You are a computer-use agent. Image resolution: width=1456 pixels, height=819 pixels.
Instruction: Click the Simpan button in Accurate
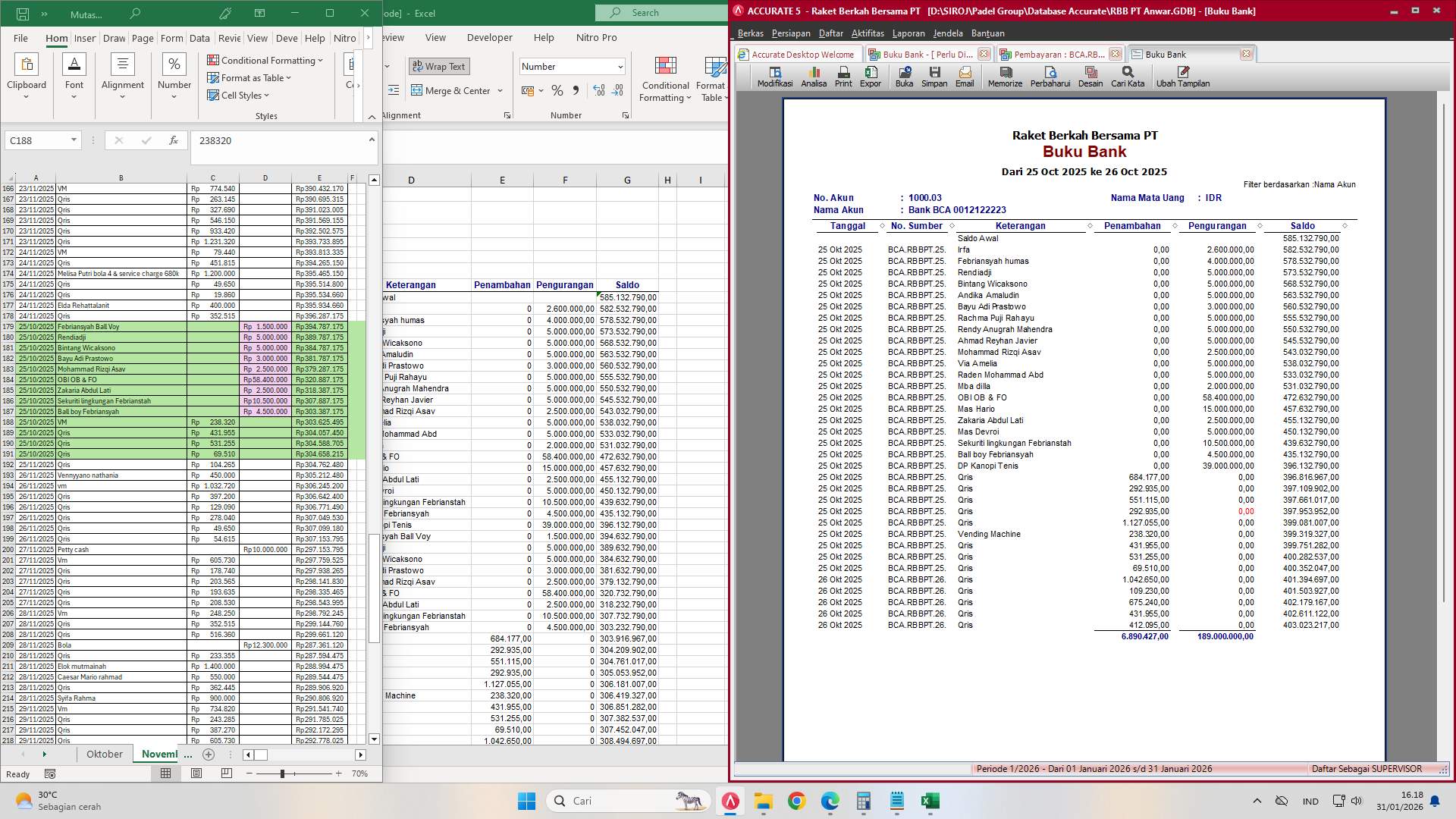(934, 76)
